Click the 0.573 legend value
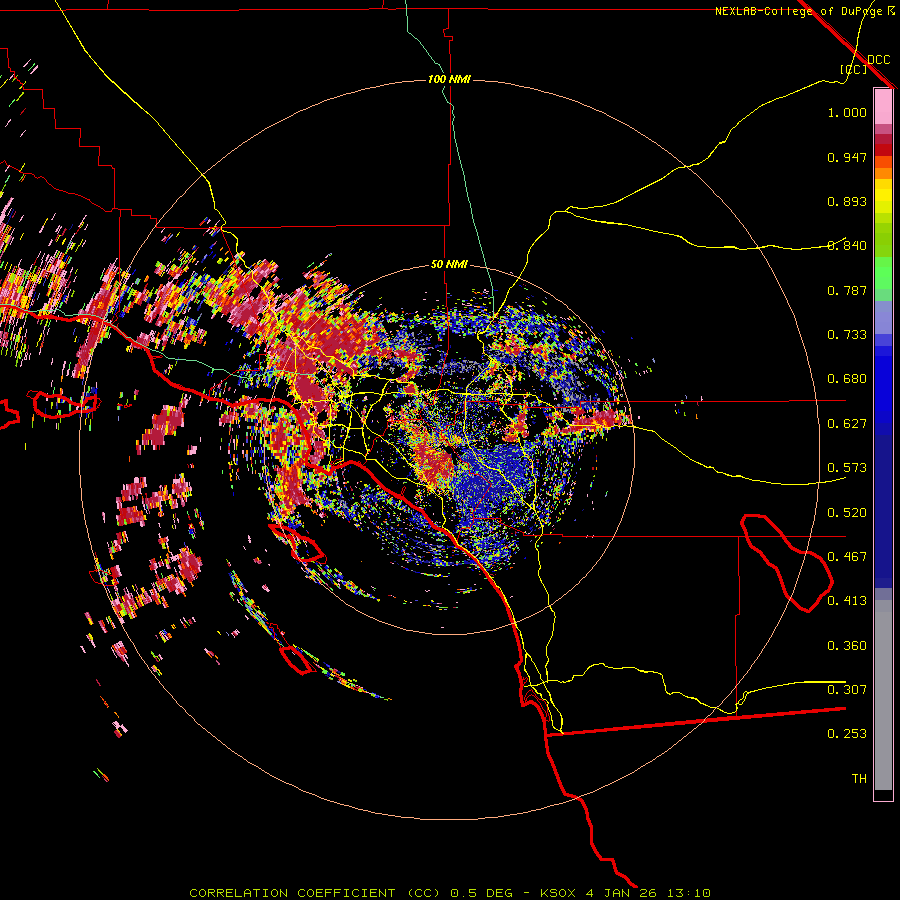900x900 pixels. pyautogui.click(x=847, y=468)
